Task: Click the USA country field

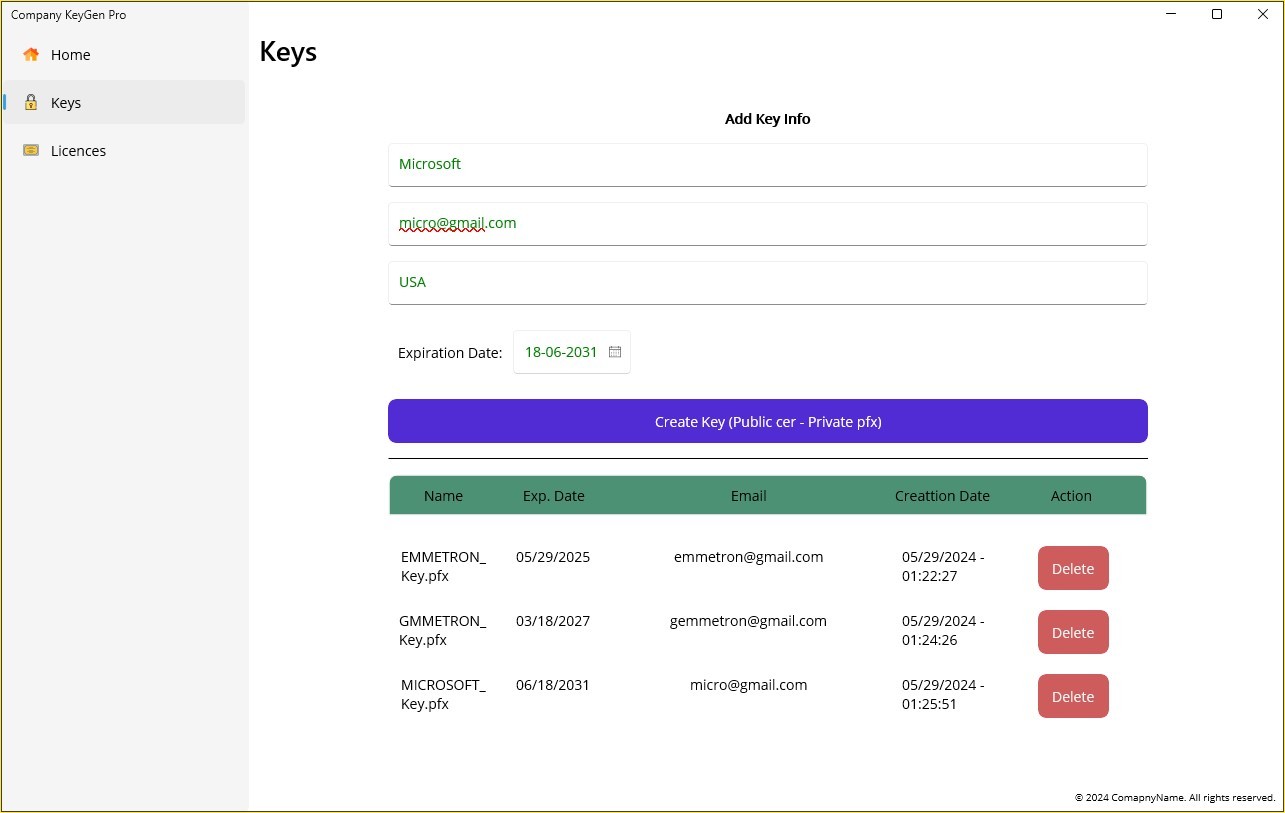Action: coord(768,283)
